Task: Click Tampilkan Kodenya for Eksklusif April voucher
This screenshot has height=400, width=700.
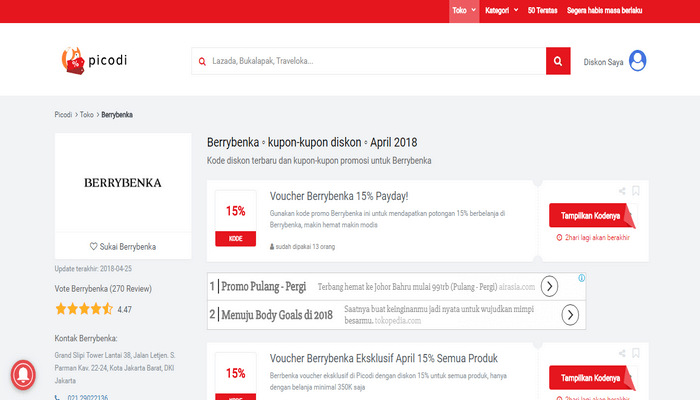Action: coord(592,378)
